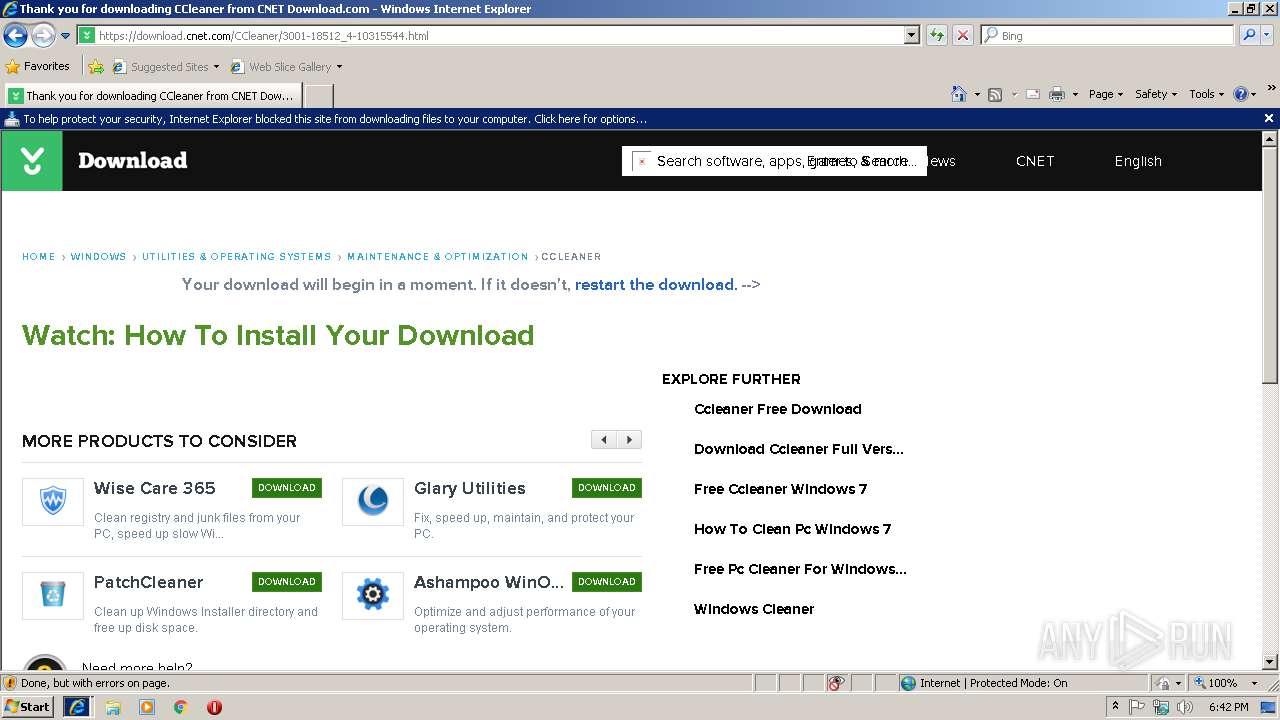This screenshot has height=720, width=1280.
Task: Click the Stop loading red X icon
Action: pyautogui.click(x=962, y=35)
